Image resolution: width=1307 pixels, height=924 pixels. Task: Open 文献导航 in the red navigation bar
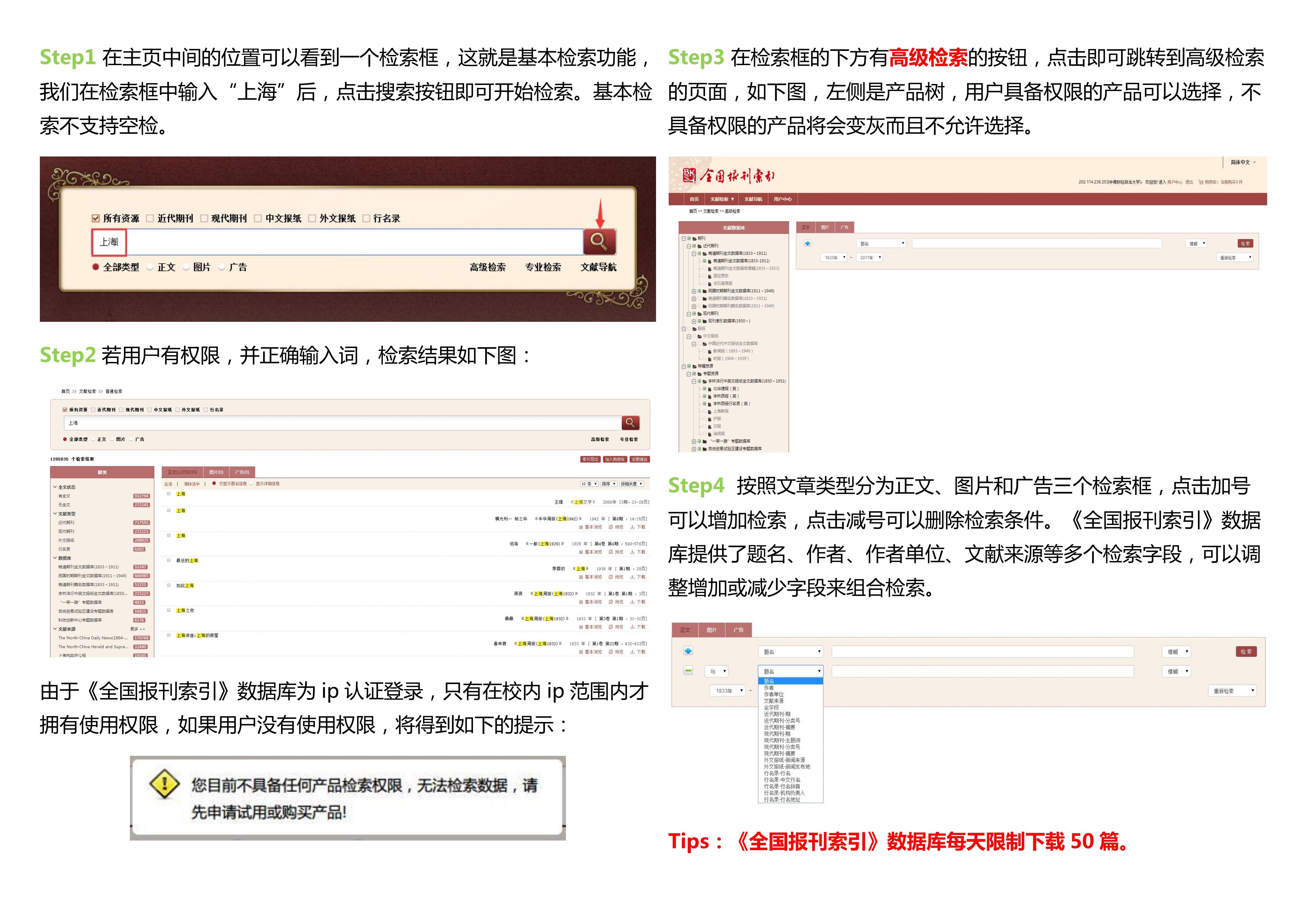tap(753, 199)
